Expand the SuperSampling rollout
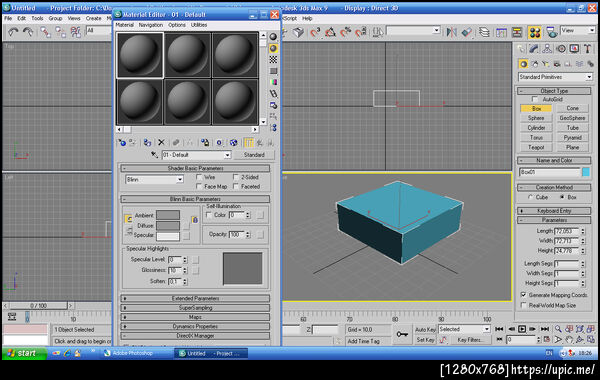600x380 pixels. (195, 308)
